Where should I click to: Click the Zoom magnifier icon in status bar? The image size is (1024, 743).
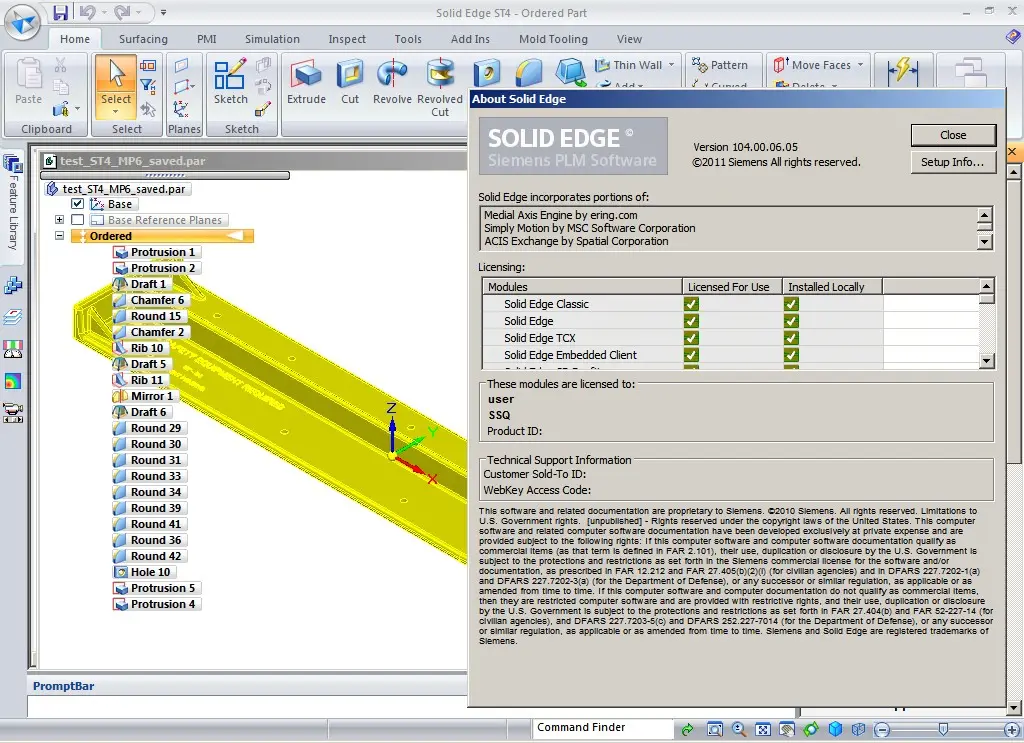tap(739, 729)
